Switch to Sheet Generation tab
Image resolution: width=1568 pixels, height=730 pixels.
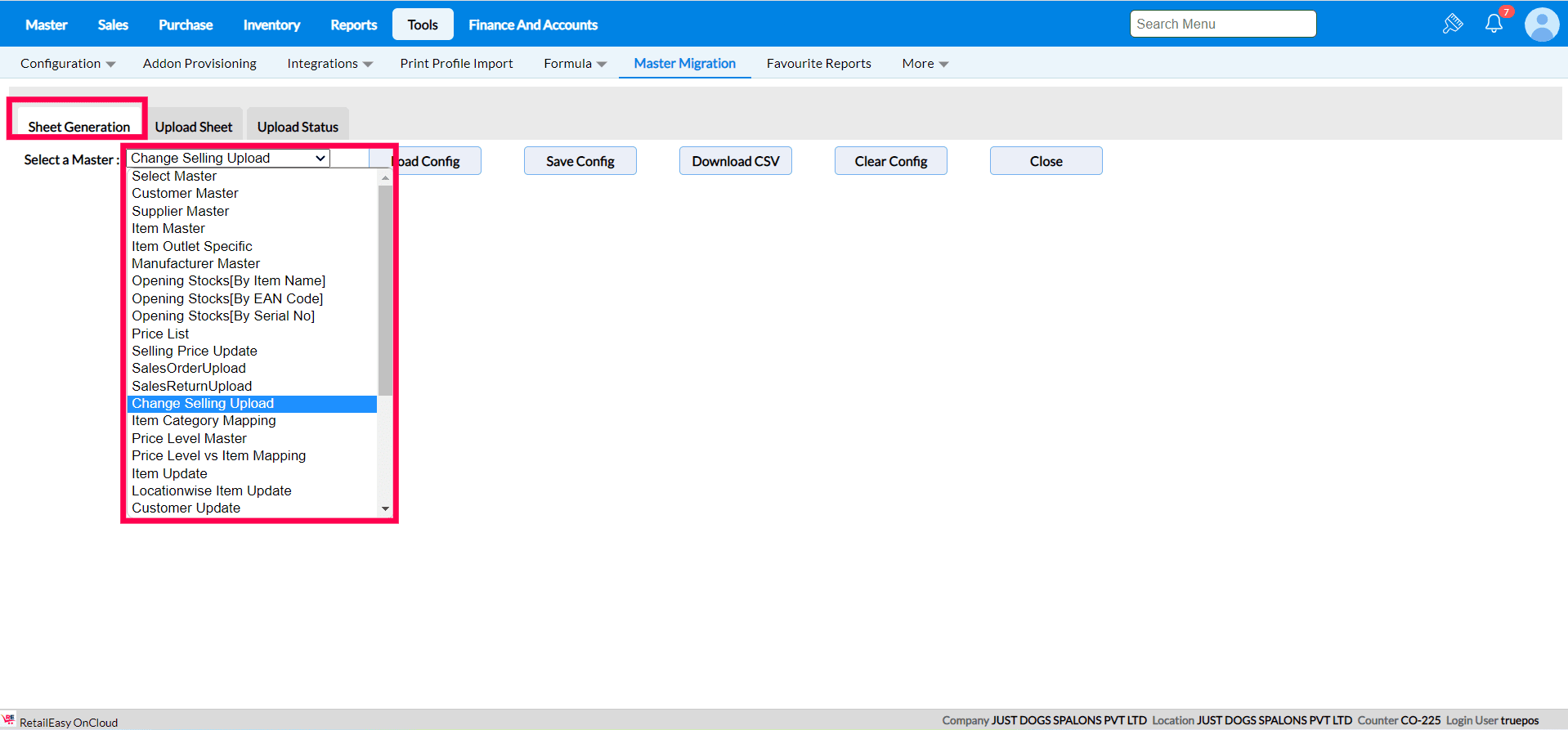(x=79, y=125)
